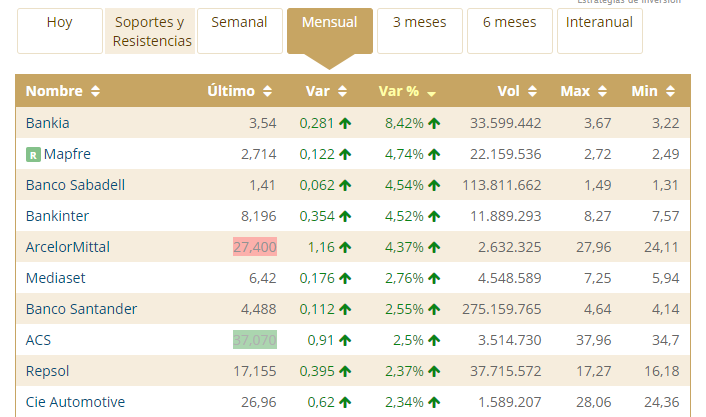Sort by Vol using its arrows

(534, 92)
